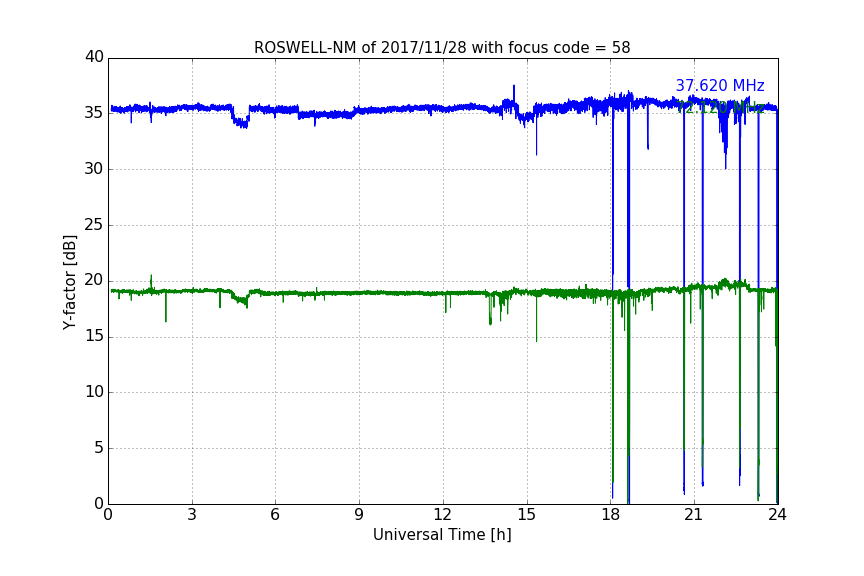This screenshot has width=864, height=576.
Task: Click the x-axis tick label 24
Action: (777, 515)
